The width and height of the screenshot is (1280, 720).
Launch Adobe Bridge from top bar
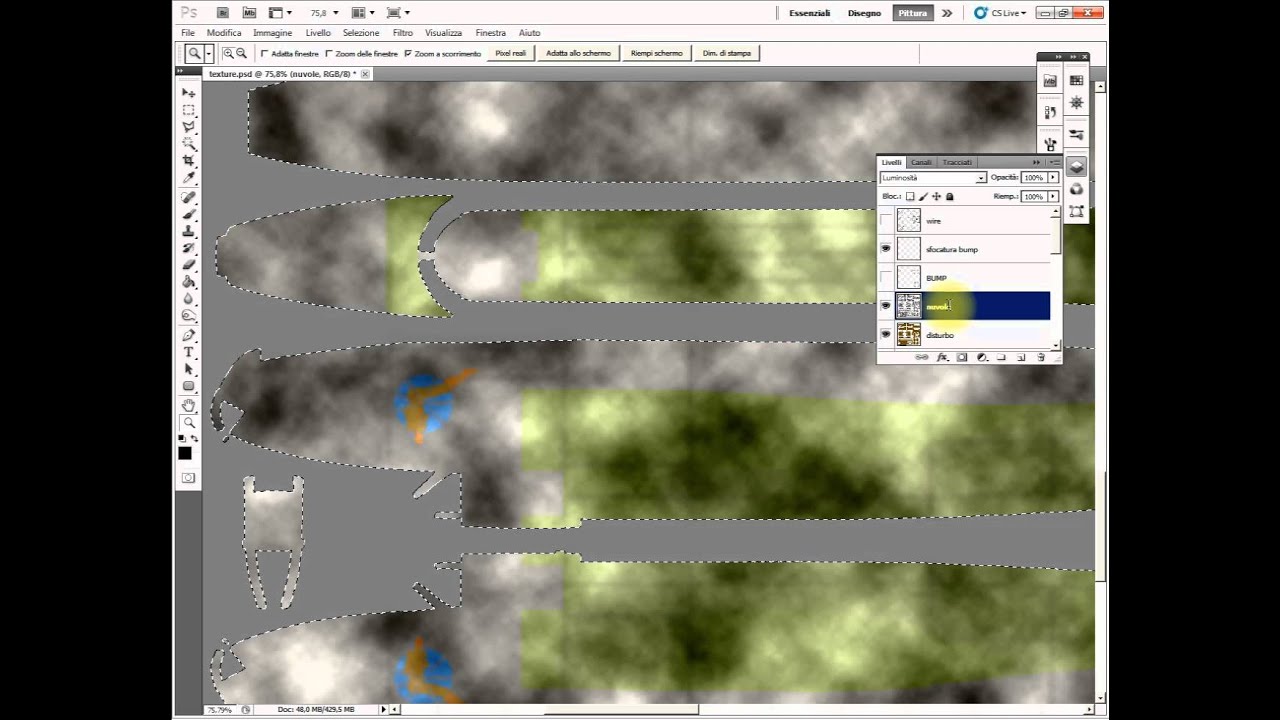(x=223, y=13)
